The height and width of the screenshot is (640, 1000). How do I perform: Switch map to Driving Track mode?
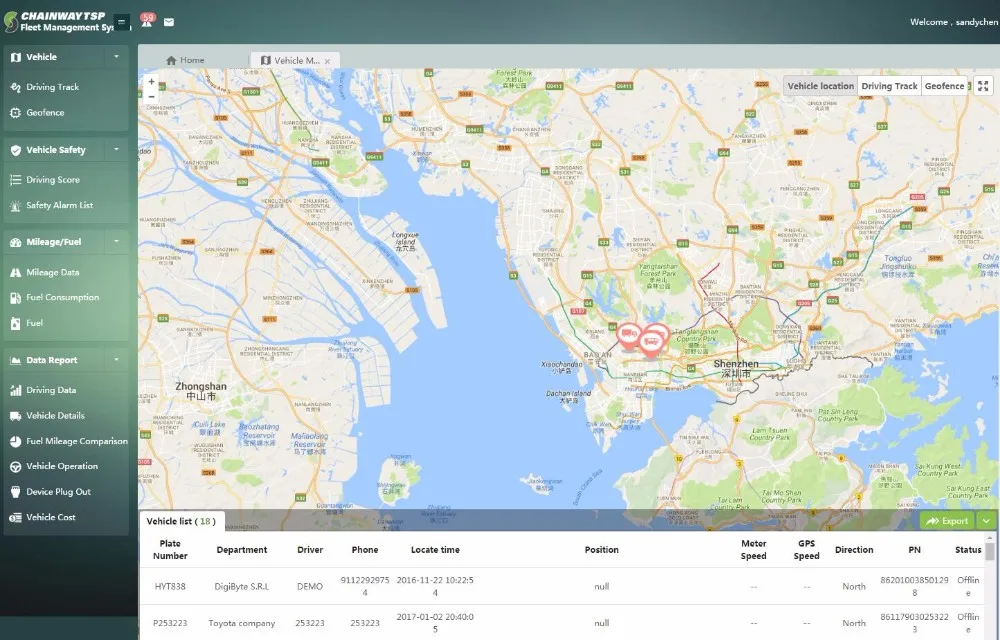[x=889, y=86]
